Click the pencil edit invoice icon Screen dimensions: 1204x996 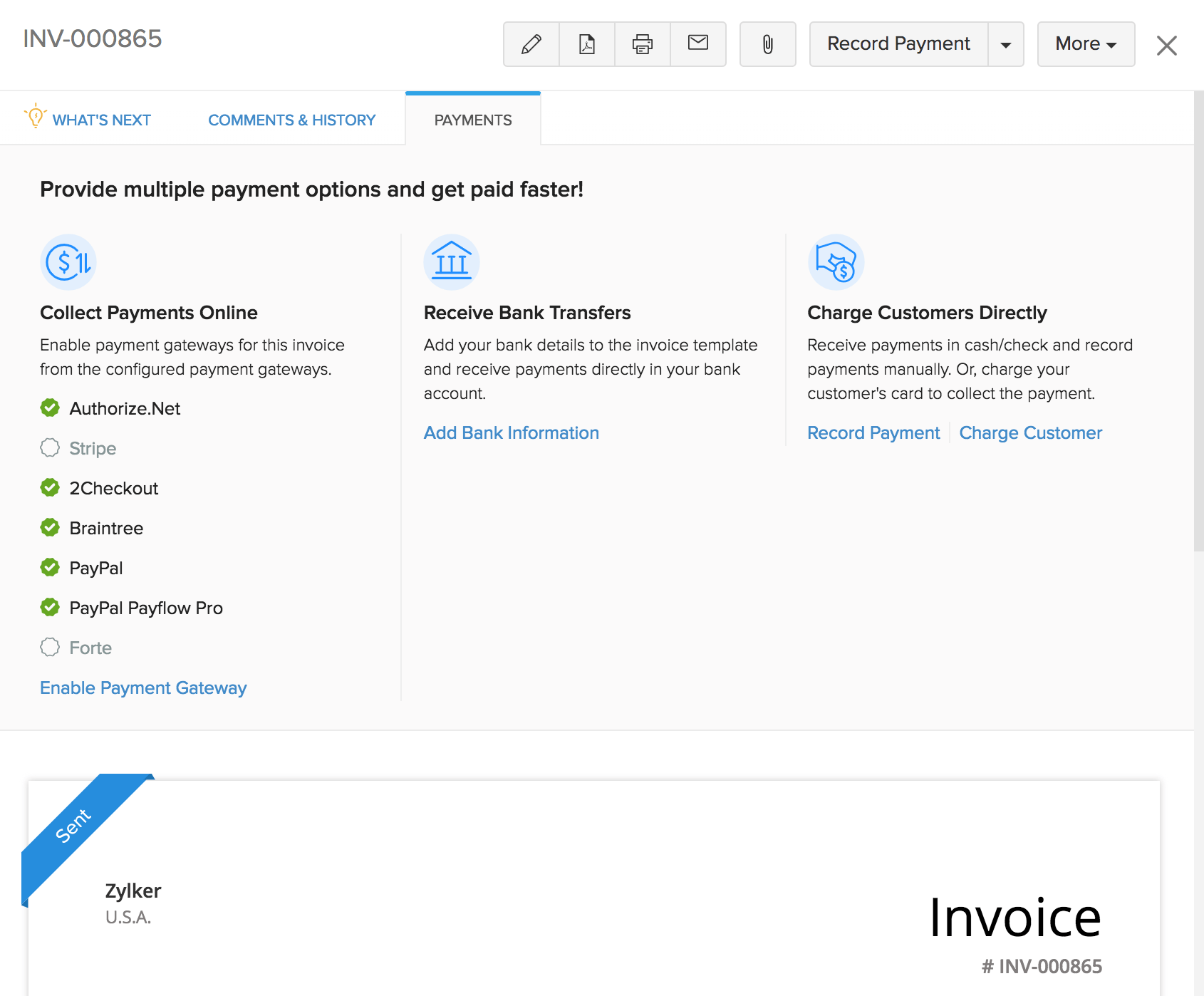(531, 44)
